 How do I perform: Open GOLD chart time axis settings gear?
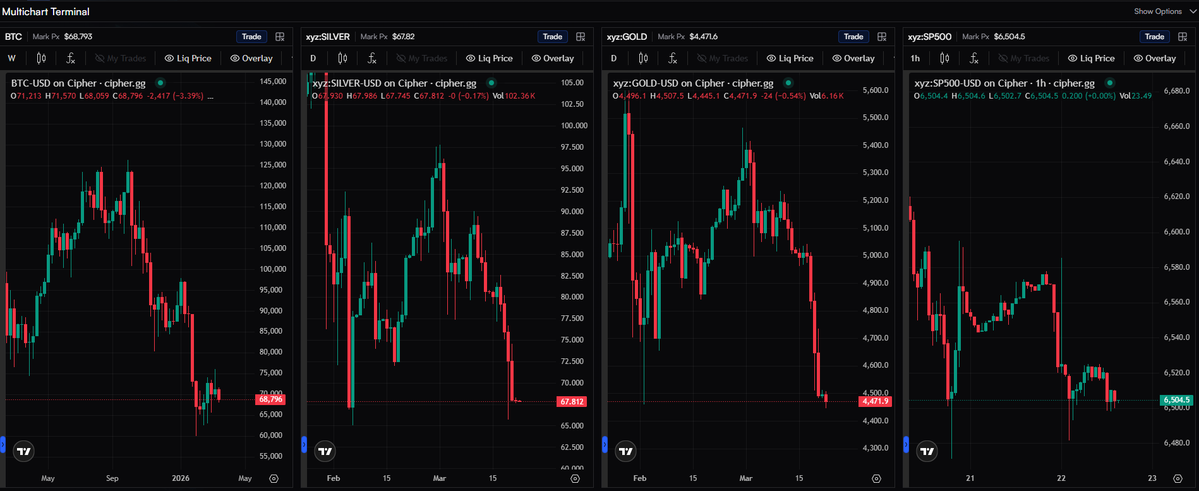(876, 479)
